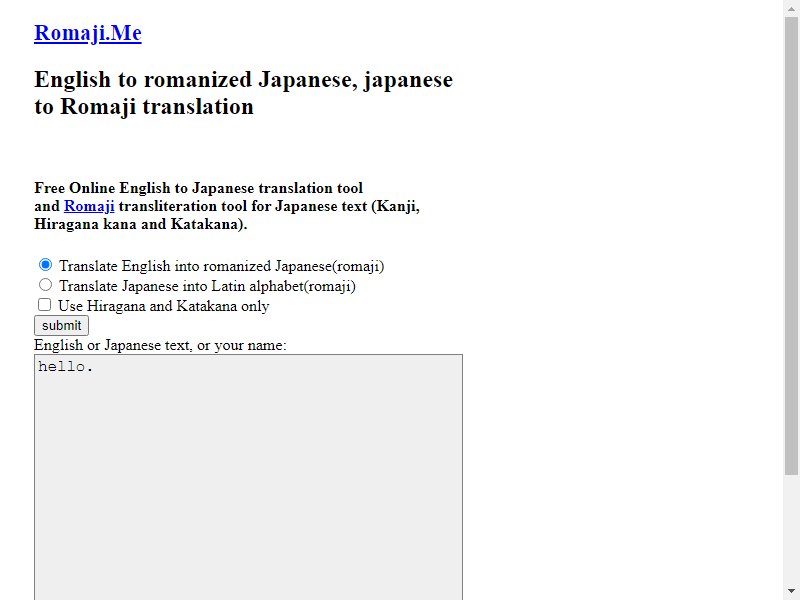This screenshot has width=800, height=600.
Task: Click the label English or Japanese text, or your name
Action: click(x=160, y=345)
